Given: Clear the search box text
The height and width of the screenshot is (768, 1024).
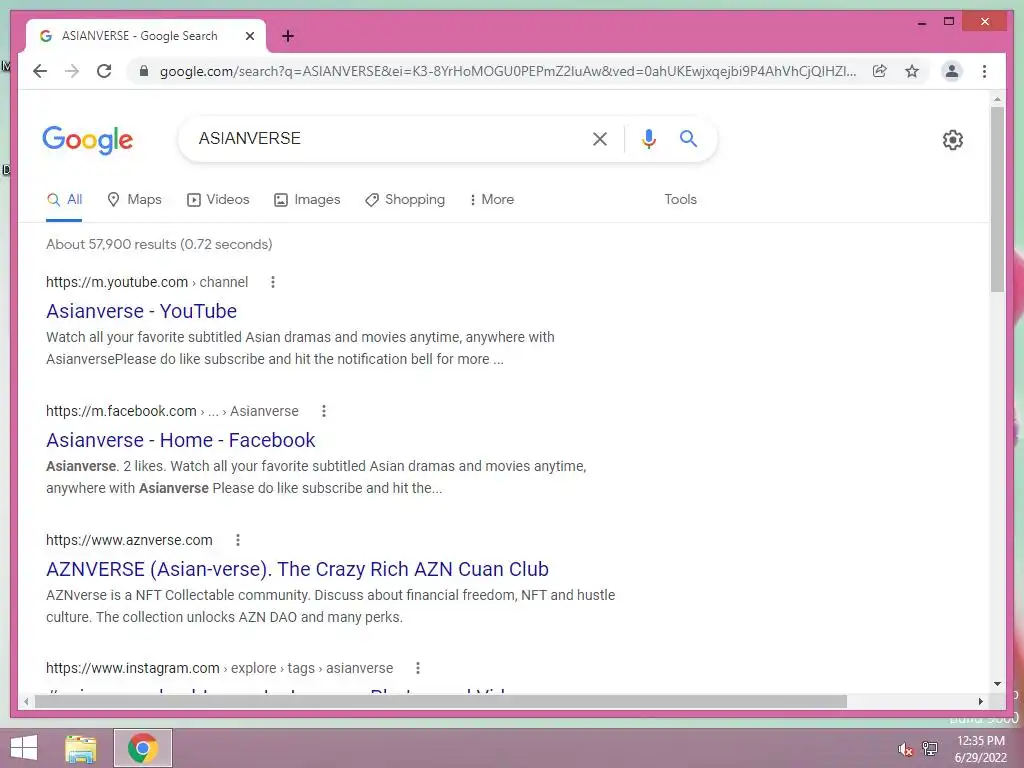Looking at the screenshot, I should click(600, 138).
